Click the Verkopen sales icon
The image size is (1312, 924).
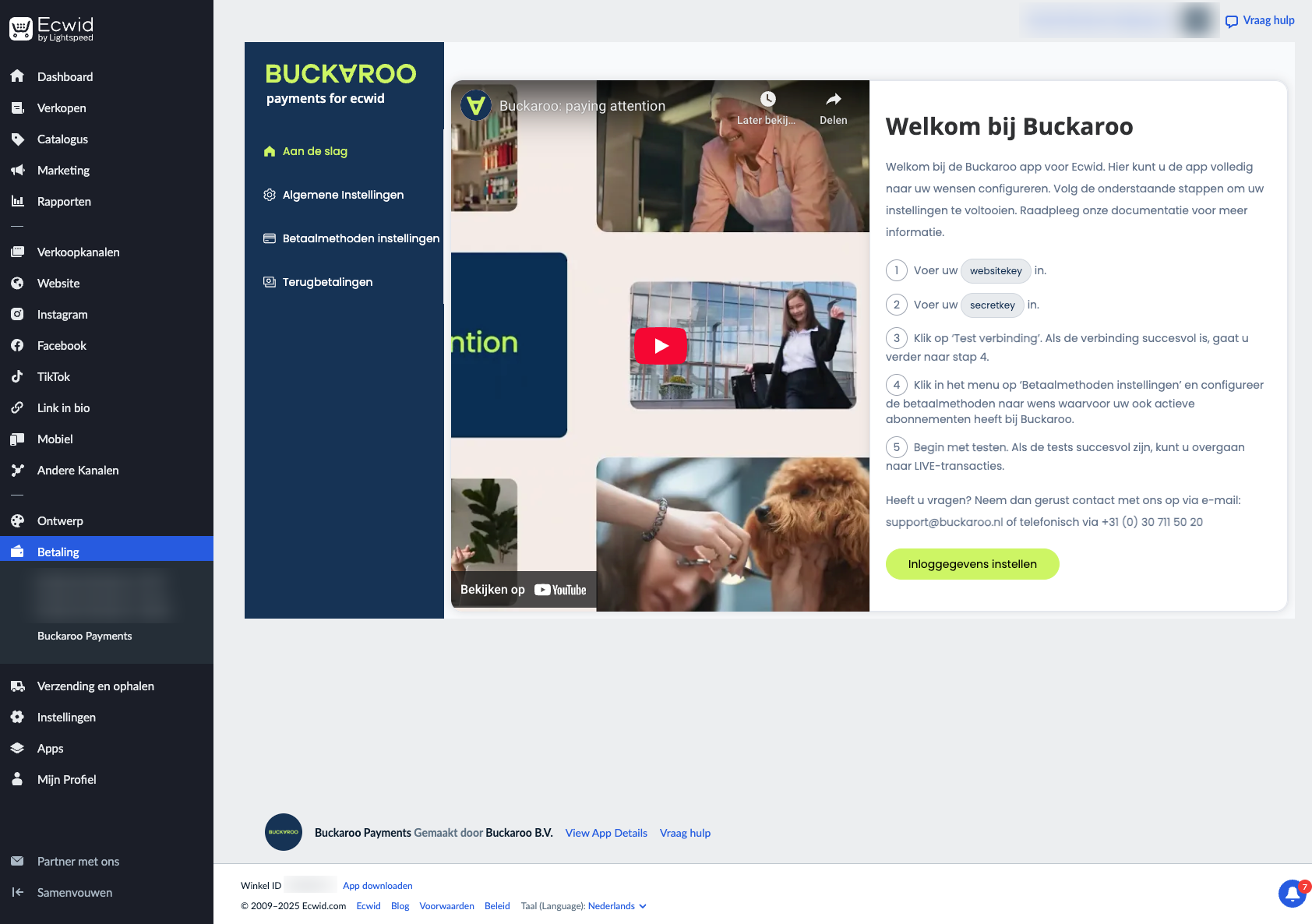pos(17,108)
